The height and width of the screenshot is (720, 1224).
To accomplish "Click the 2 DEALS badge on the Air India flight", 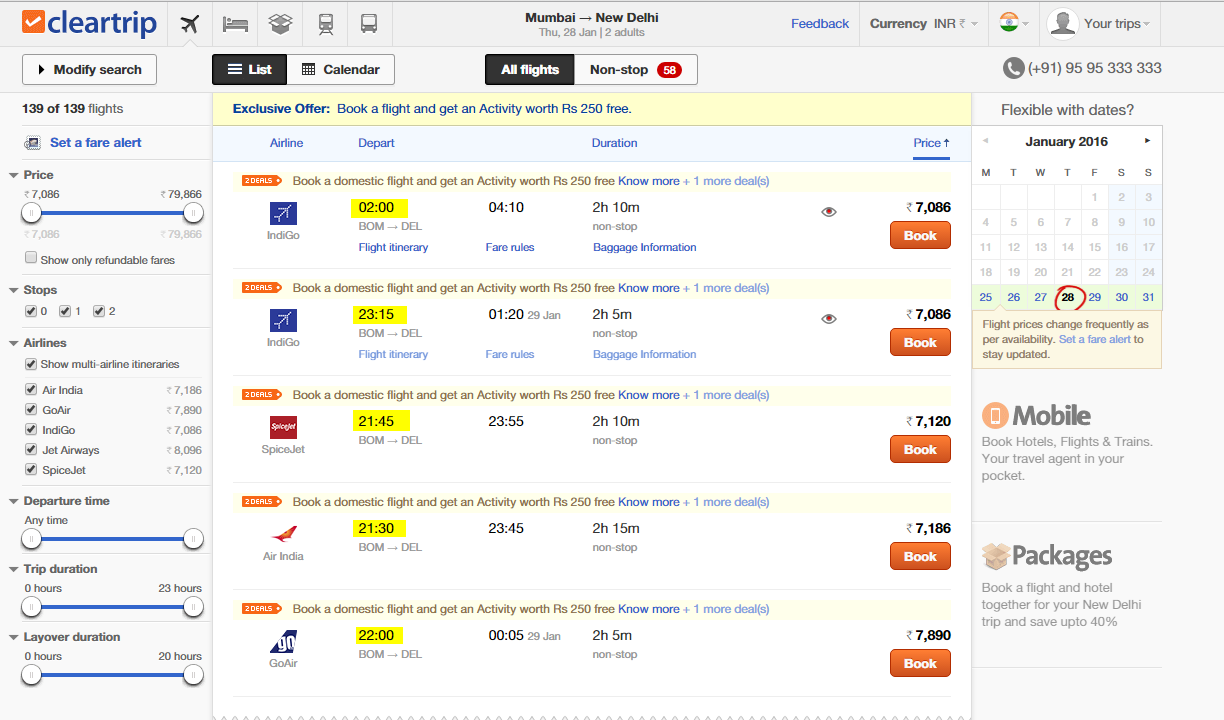I will pos(262,502).
